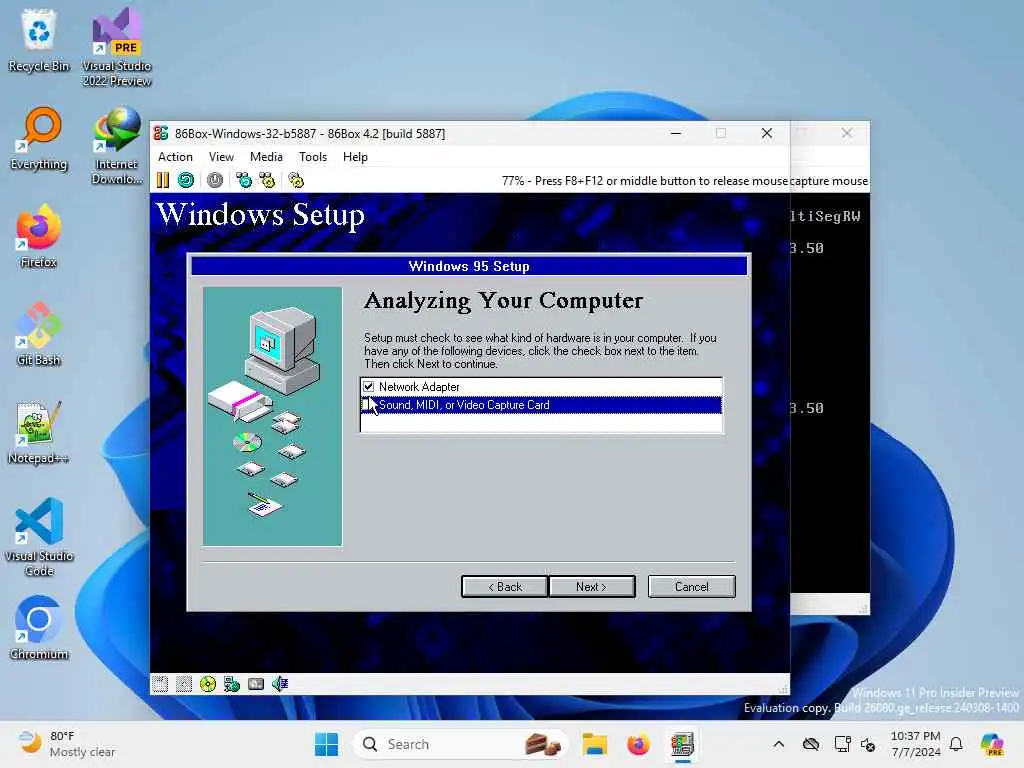Open the Action menu
This screenshot has height=768, width=1024.
[x=175, y=157]
